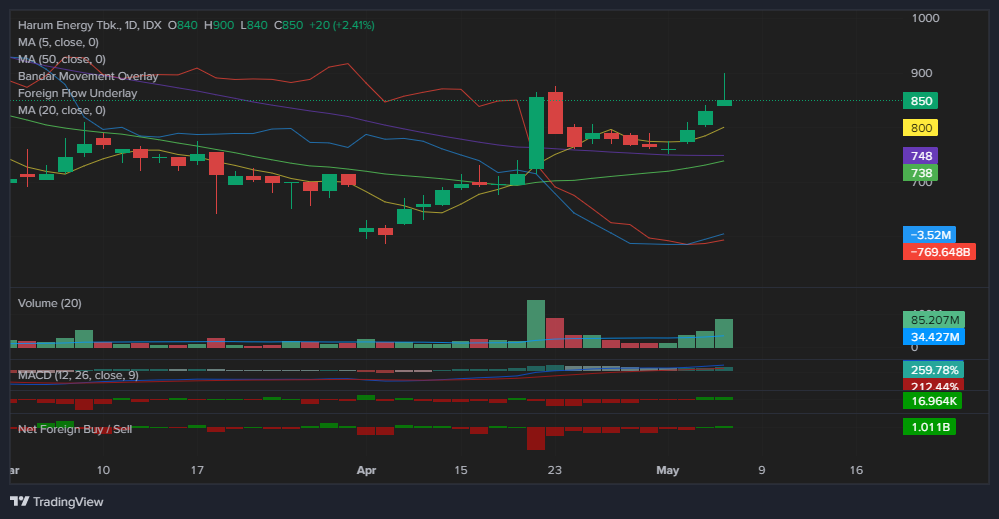The width and height of the screenshot is (999, 519).
Task: Select the MA (5, close, 0) legend
Action: coord(58,42)
